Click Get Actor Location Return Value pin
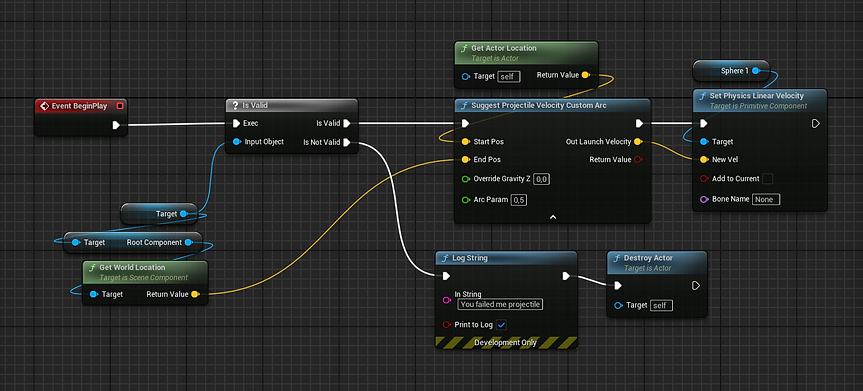863x391 pixels. pos(585,74)
